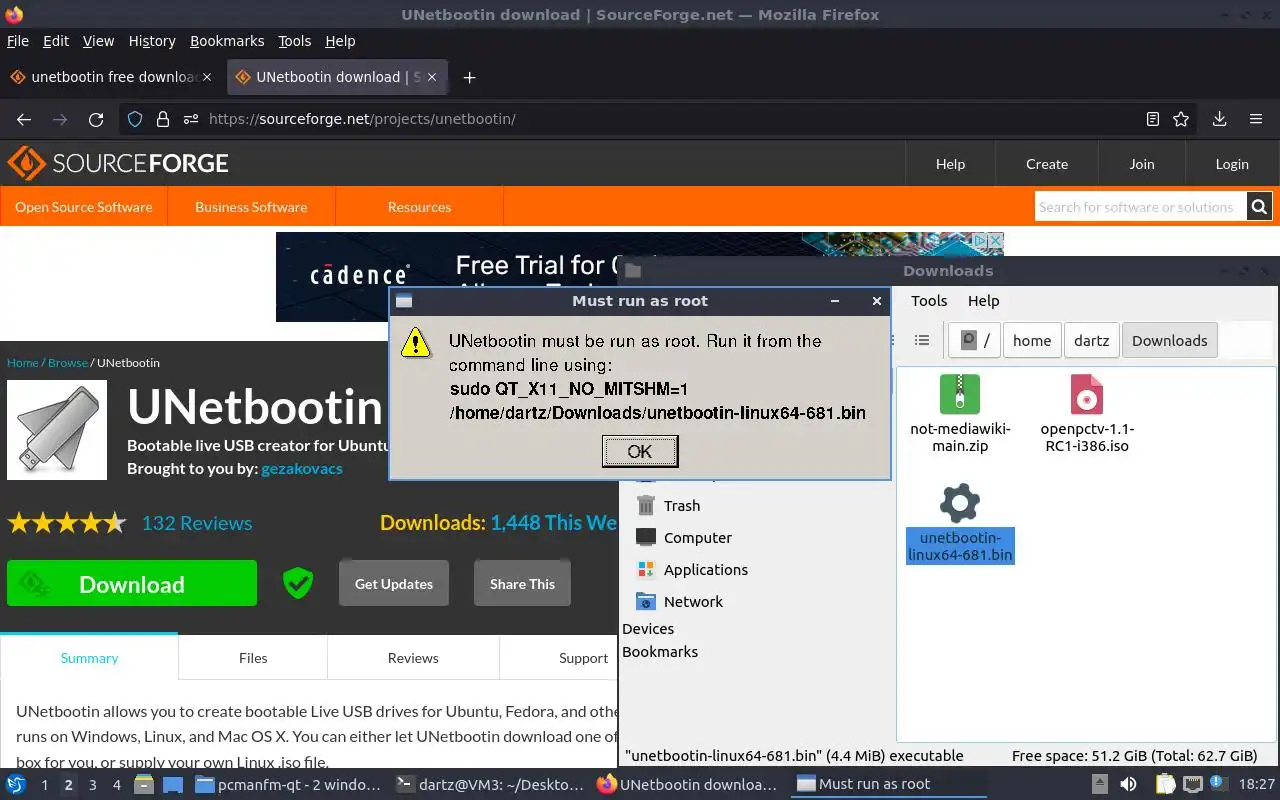
Task: Open Firefox File menu
Action: [18, 41]
